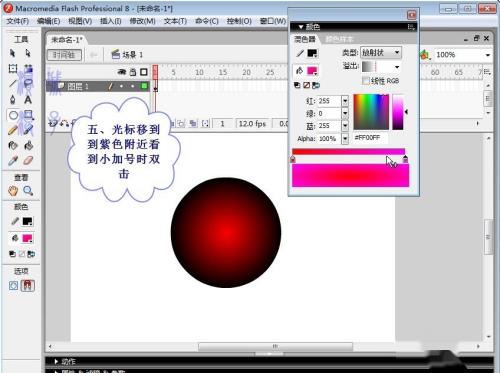Select the Text tool
Image resolution: width=500 pixels, height=373 pixels.
(28, 99)
